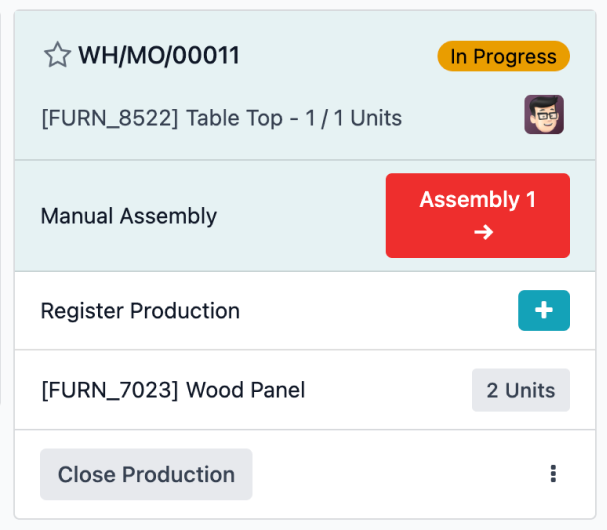Screen dimensions: 607x530
Task: Open the responsible user avatar
Action: tap(544, 115)
